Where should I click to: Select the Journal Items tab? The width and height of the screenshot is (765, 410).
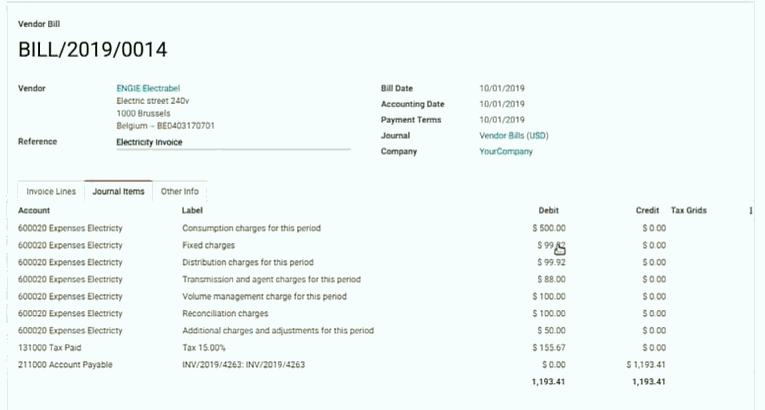[x=118, y=191]
